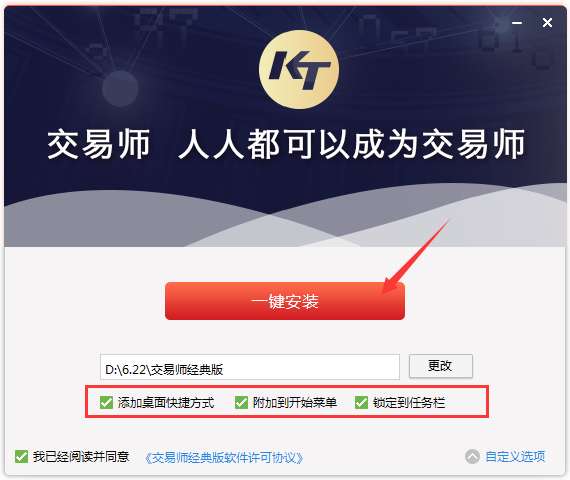The image size is (570, 480).
Task: Click the 交易师 product name heading
Action: pyautogui.click(x=99, y=144)
